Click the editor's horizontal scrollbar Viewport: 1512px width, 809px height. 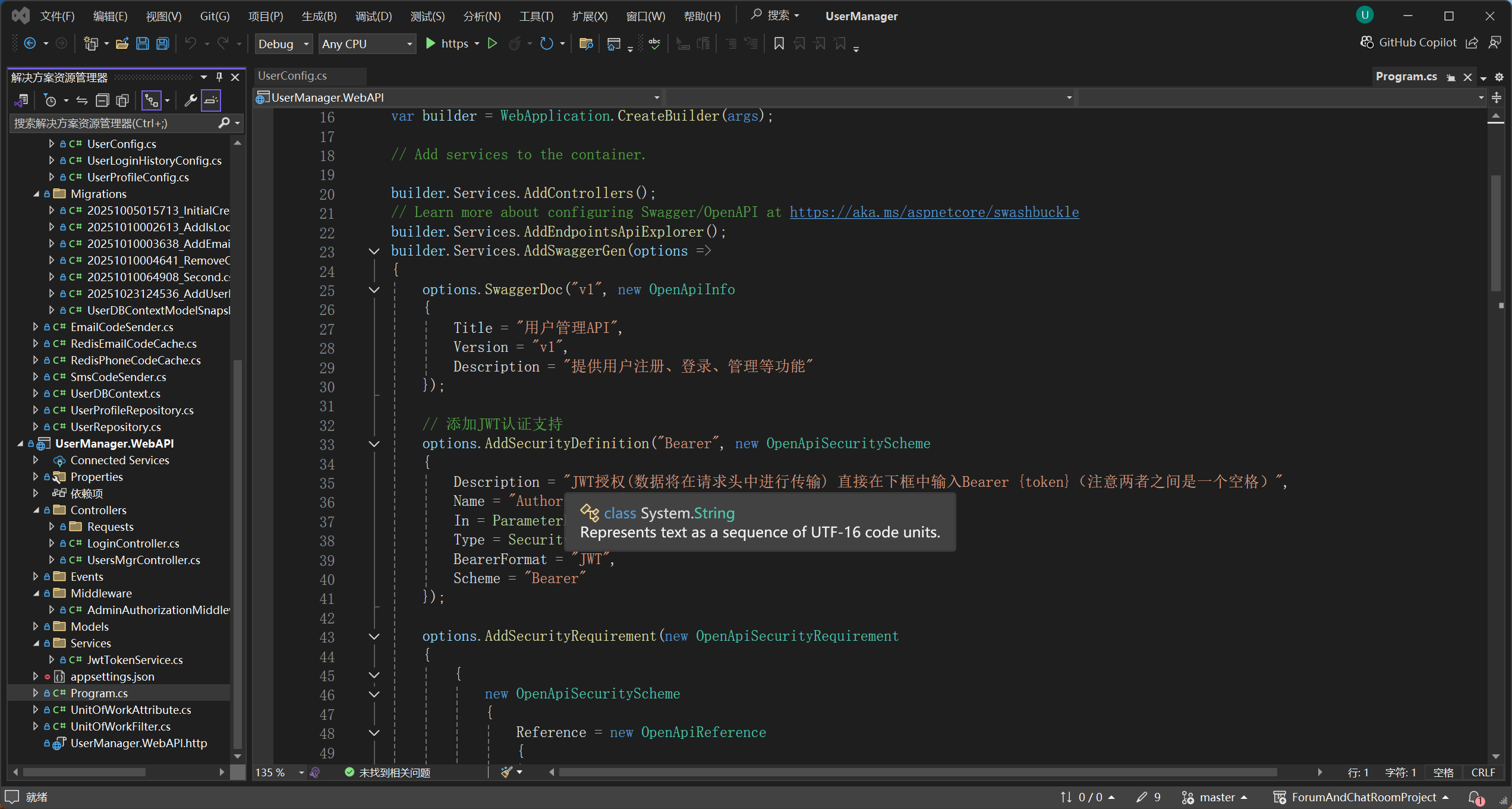[917, 772]
